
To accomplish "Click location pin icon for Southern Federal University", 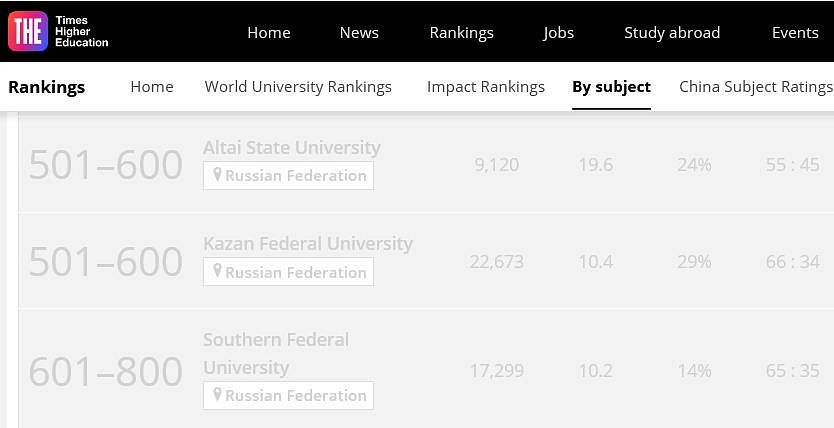I will pyautogui.click(x=215, y=396).
